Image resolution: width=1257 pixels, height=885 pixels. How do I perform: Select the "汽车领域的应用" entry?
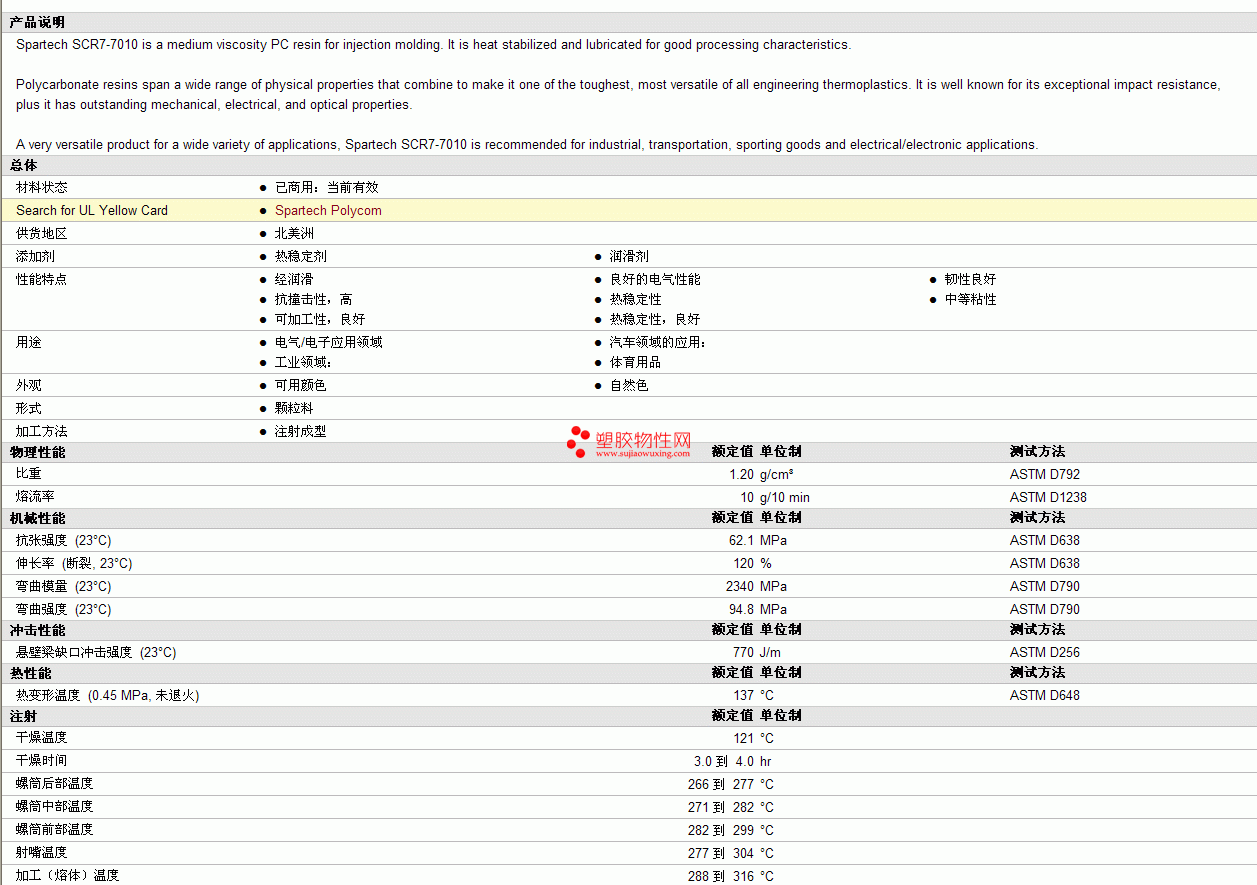(x=658, y=342)
